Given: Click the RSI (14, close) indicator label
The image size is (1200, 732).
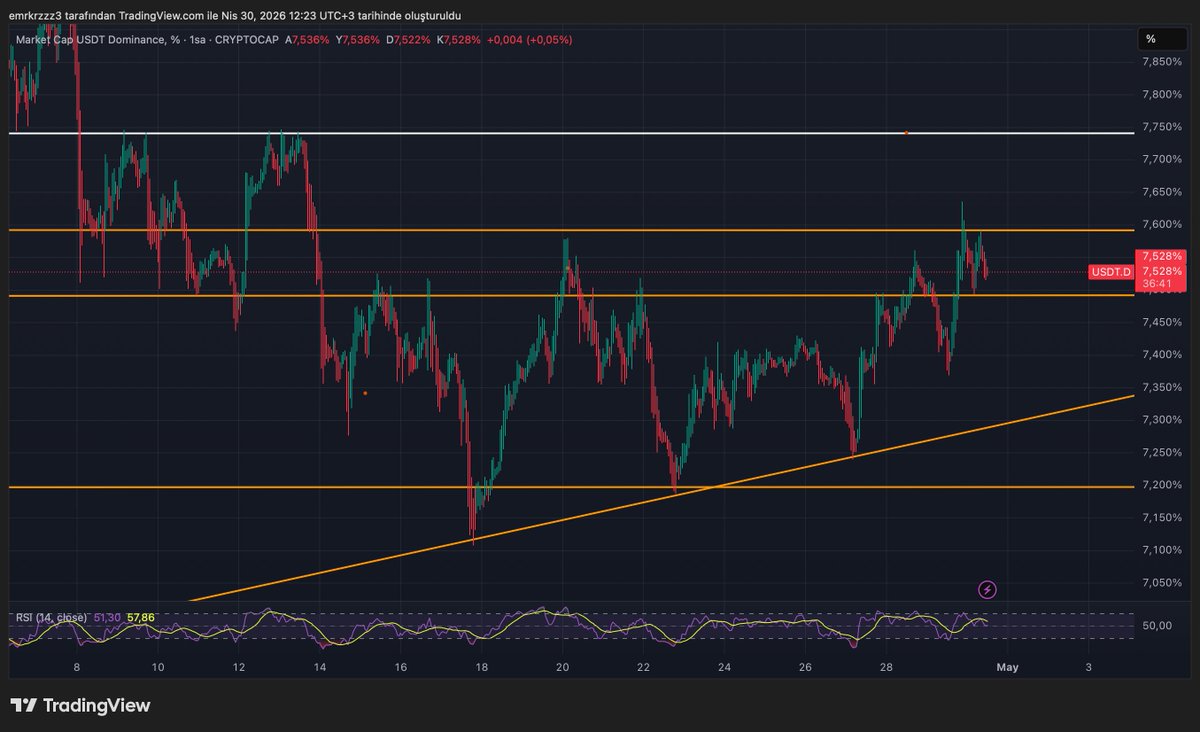Looking at the screenshot, I should point(52,618).
